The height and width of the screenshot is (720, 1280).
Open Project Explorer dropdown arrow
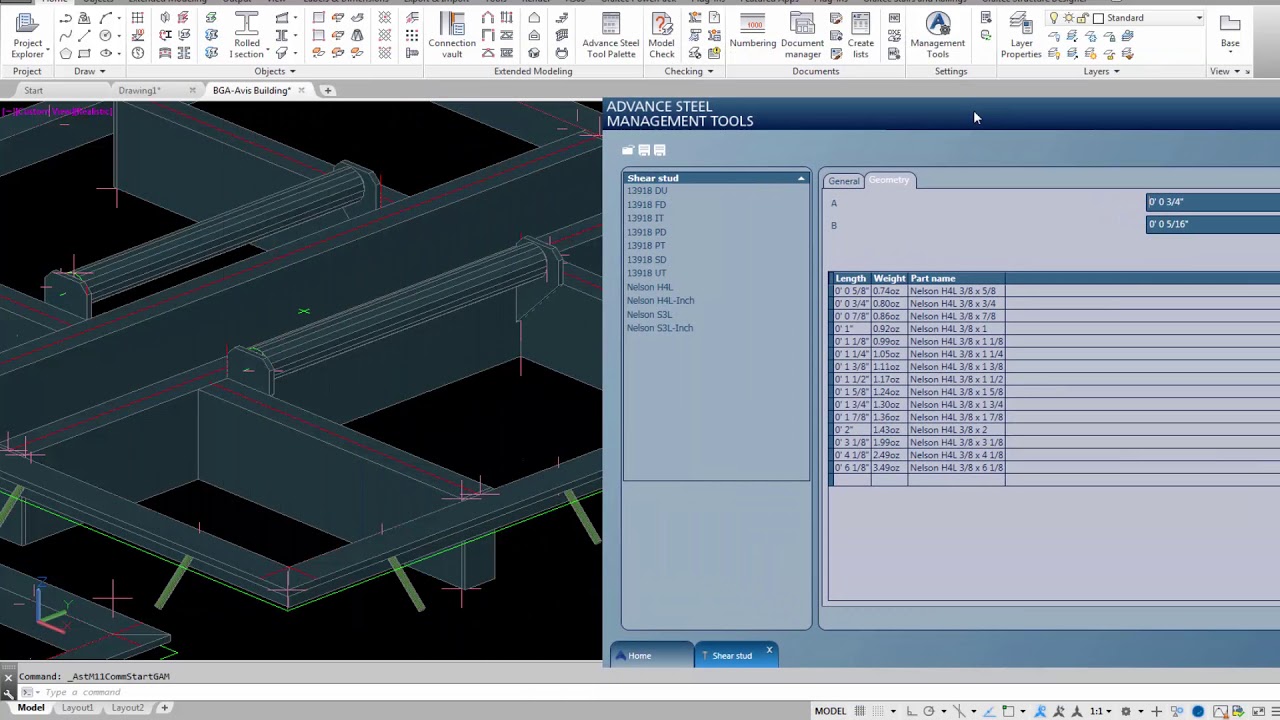[x=48, y=49]
